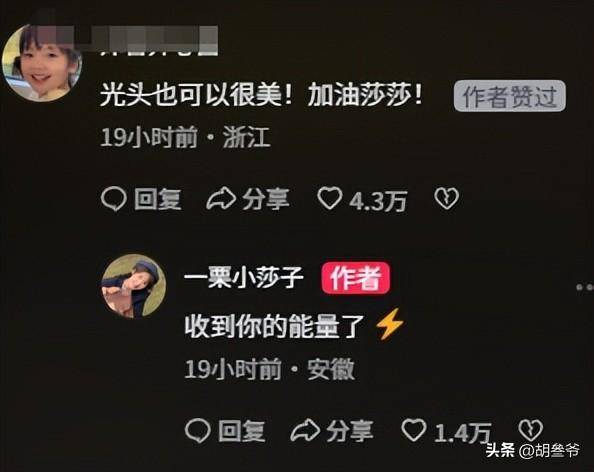Click the red 作者 badge

356,278
